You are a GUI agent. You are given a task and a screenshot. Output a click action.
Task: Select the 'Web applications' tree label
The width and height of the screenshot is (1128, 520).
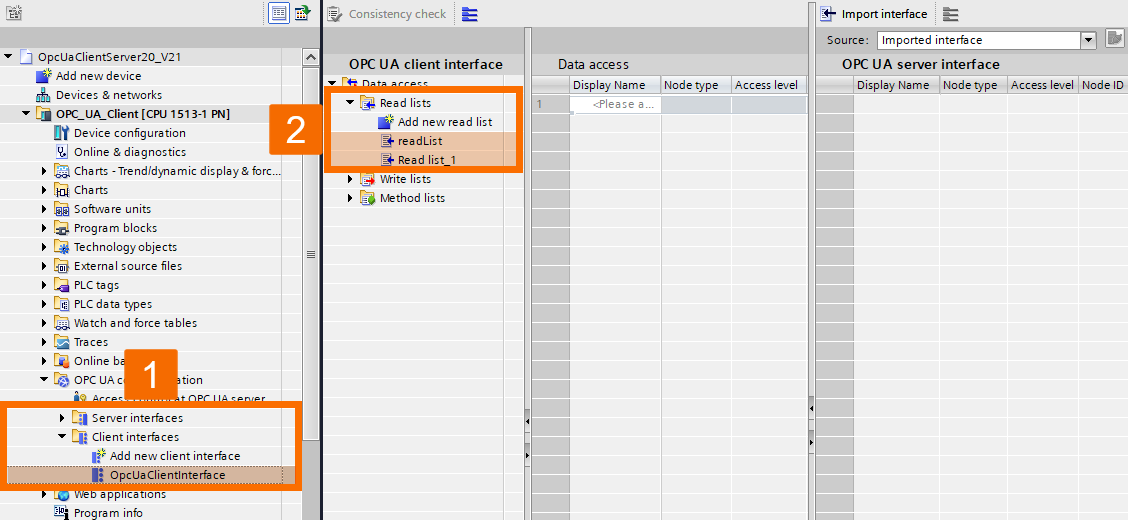(120, 495)
